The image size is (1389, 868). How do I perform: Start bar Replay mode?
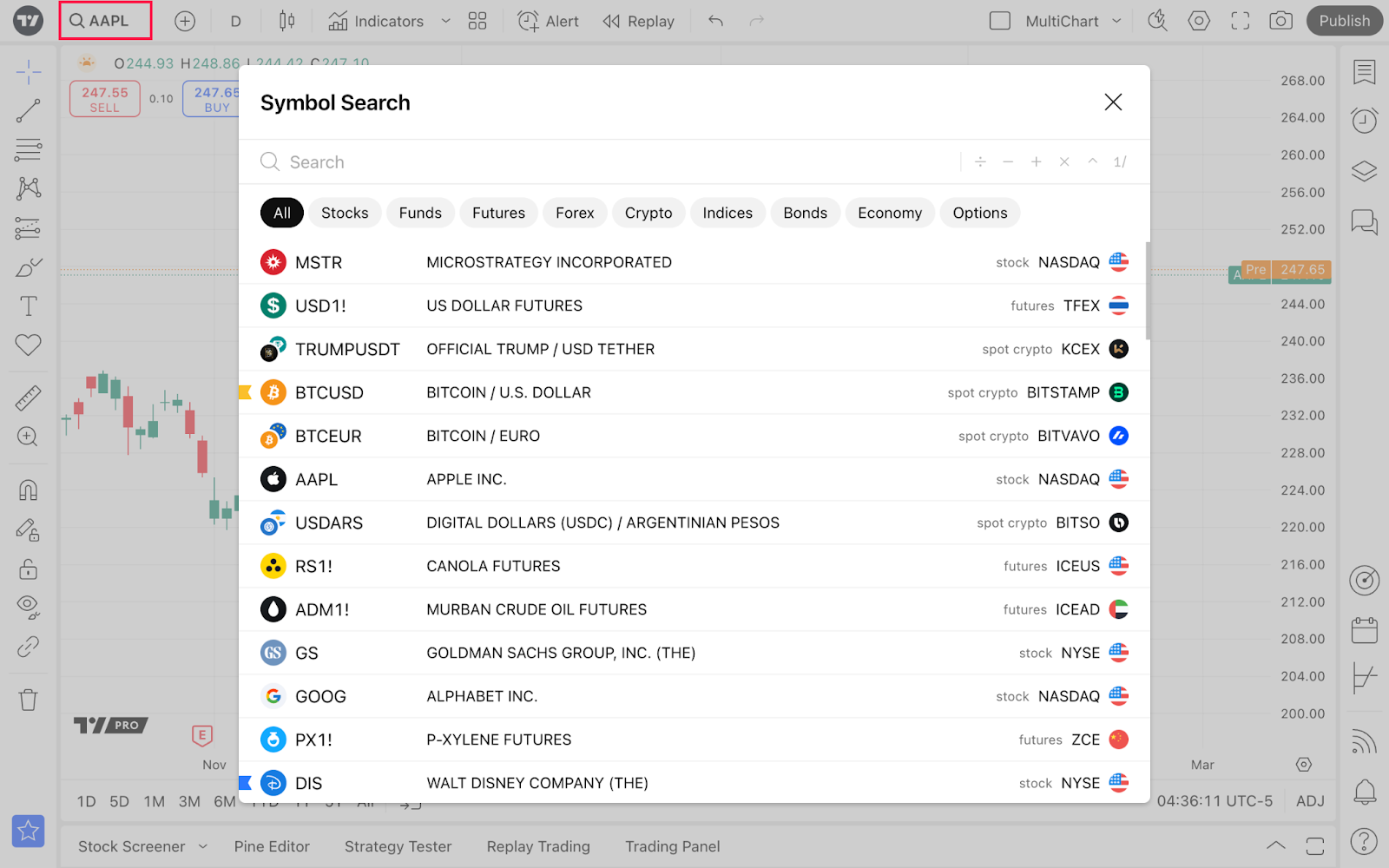pyautogui.click(x=638, y=21)
